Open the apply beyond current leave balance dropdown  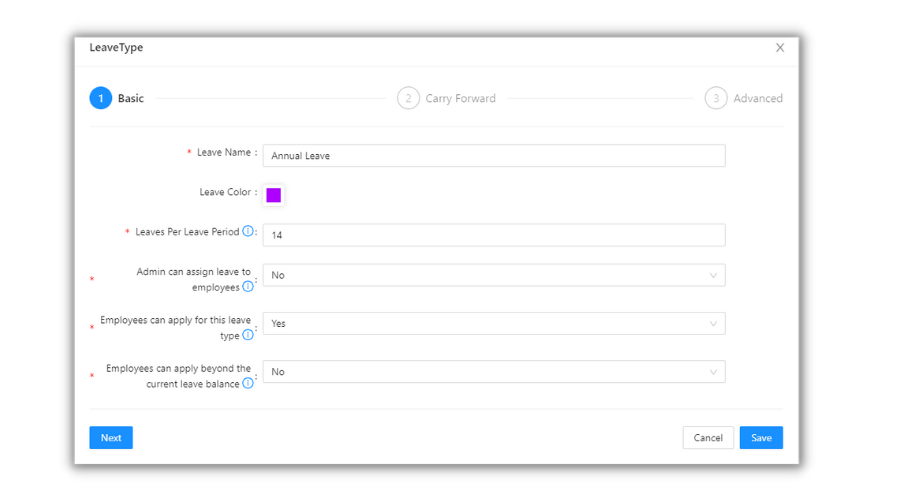click(494, 371)
